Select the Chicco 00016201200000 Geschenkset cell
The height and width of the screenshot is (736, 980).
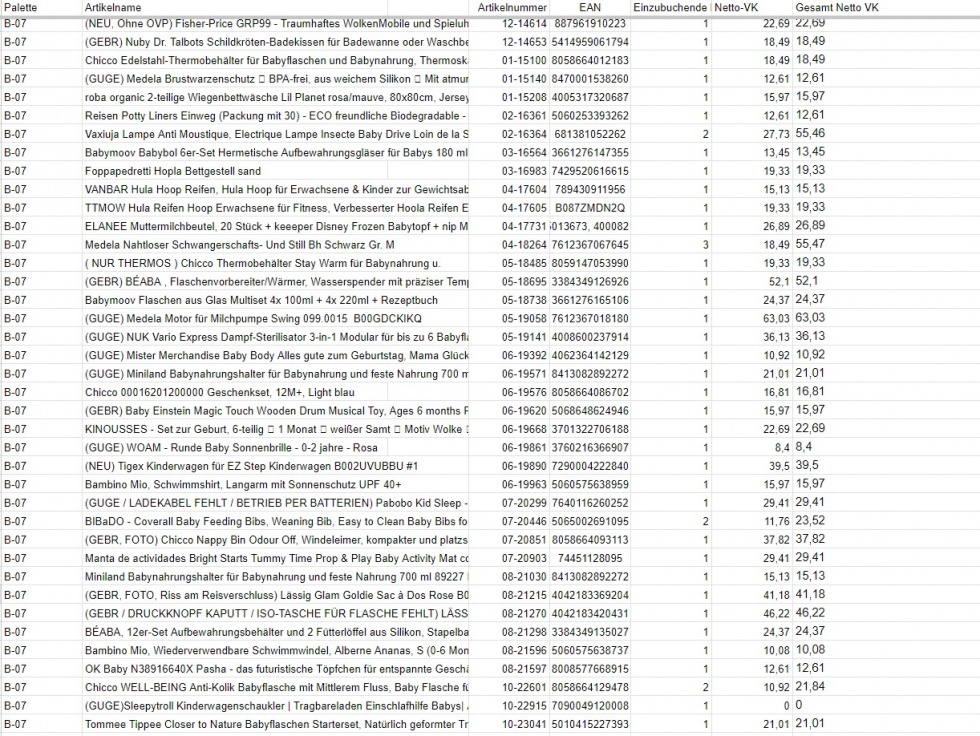tap(275, 392)
